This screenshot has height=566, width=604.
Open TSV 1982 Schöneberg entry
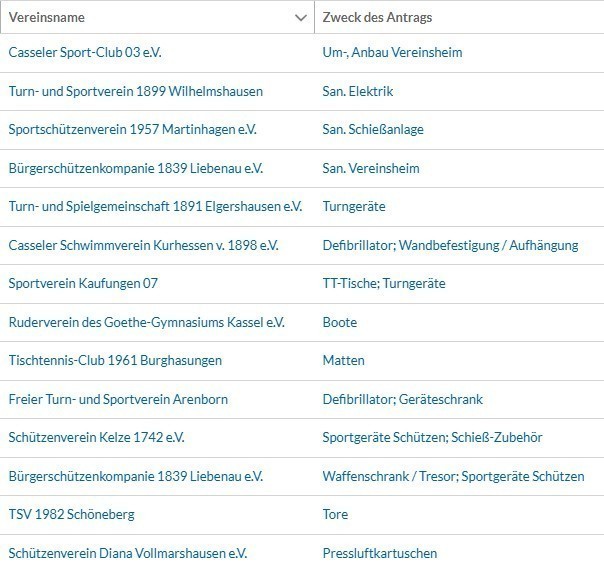[72, 515]
